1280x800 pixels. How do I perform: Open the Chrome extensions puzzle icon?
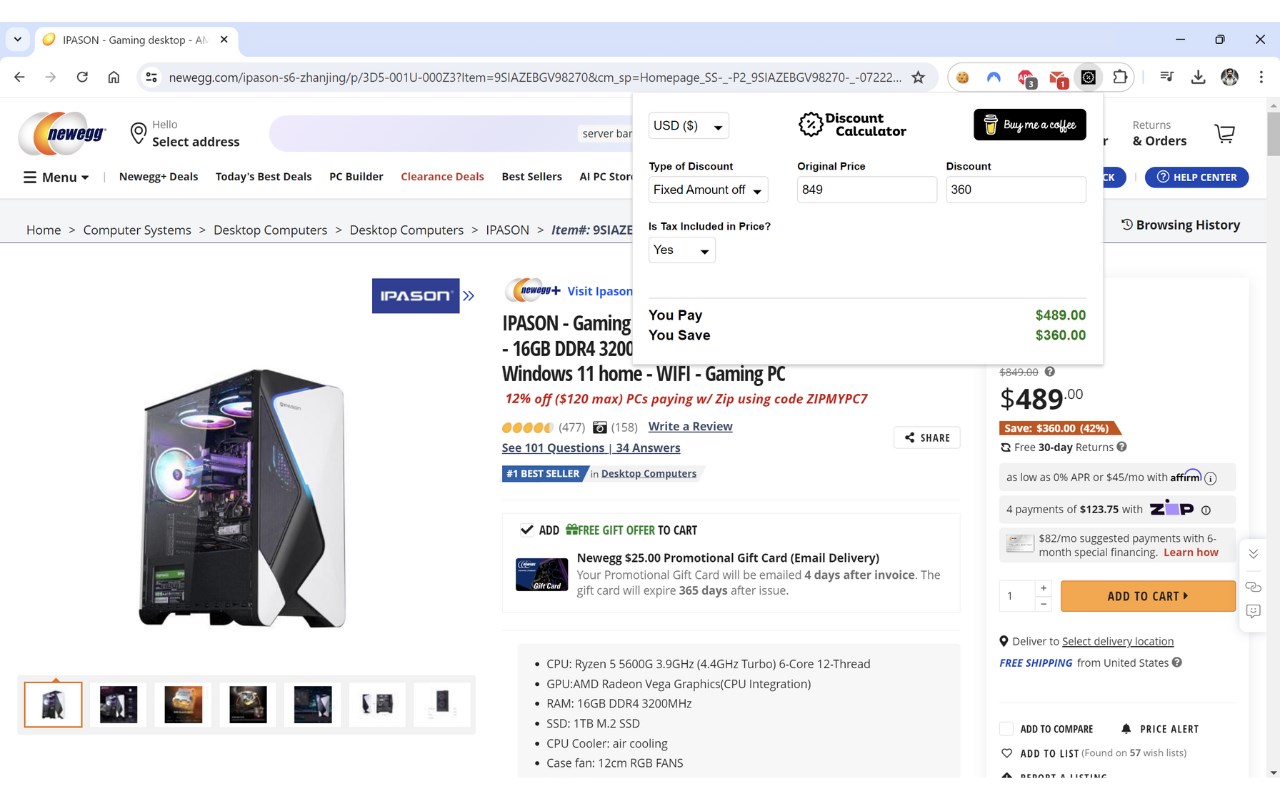(1120, 77)
